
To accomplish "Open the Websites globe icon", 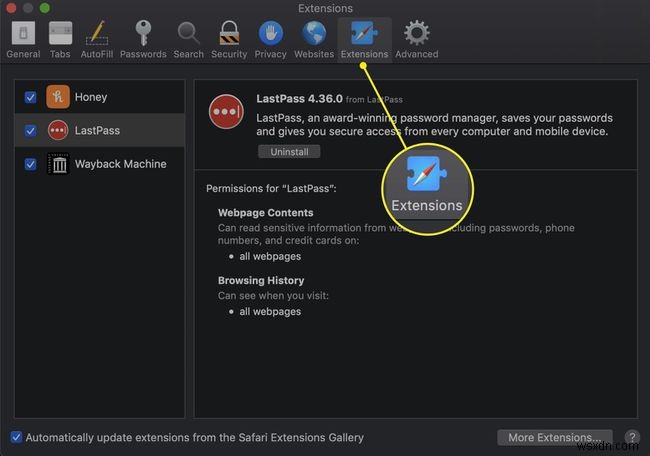I will (314, 33).
